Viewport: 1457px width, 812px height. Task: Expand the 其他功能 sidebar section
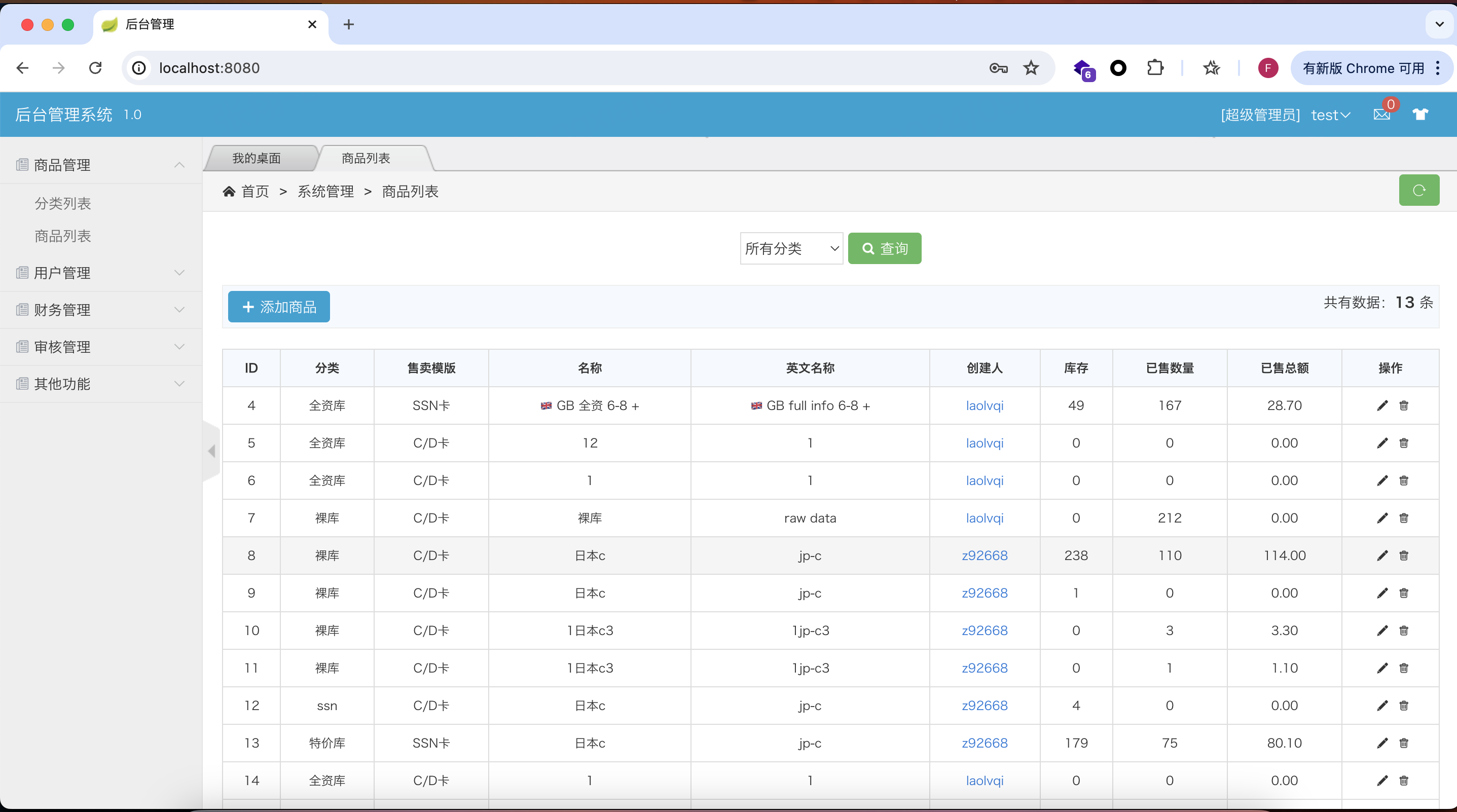[x=101, y=384]
